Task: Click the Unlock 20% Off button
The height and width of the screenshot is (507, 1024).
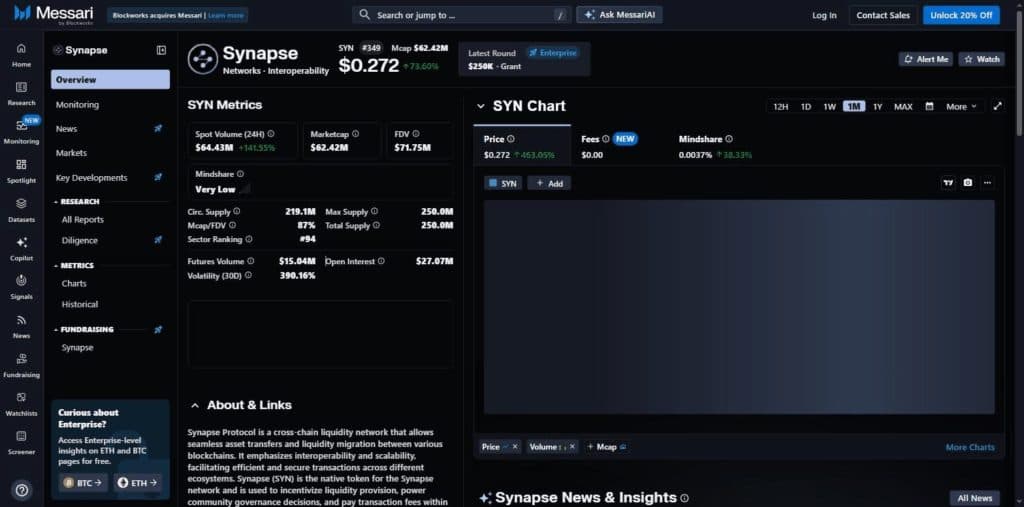Action: click(x=961, y=15)
